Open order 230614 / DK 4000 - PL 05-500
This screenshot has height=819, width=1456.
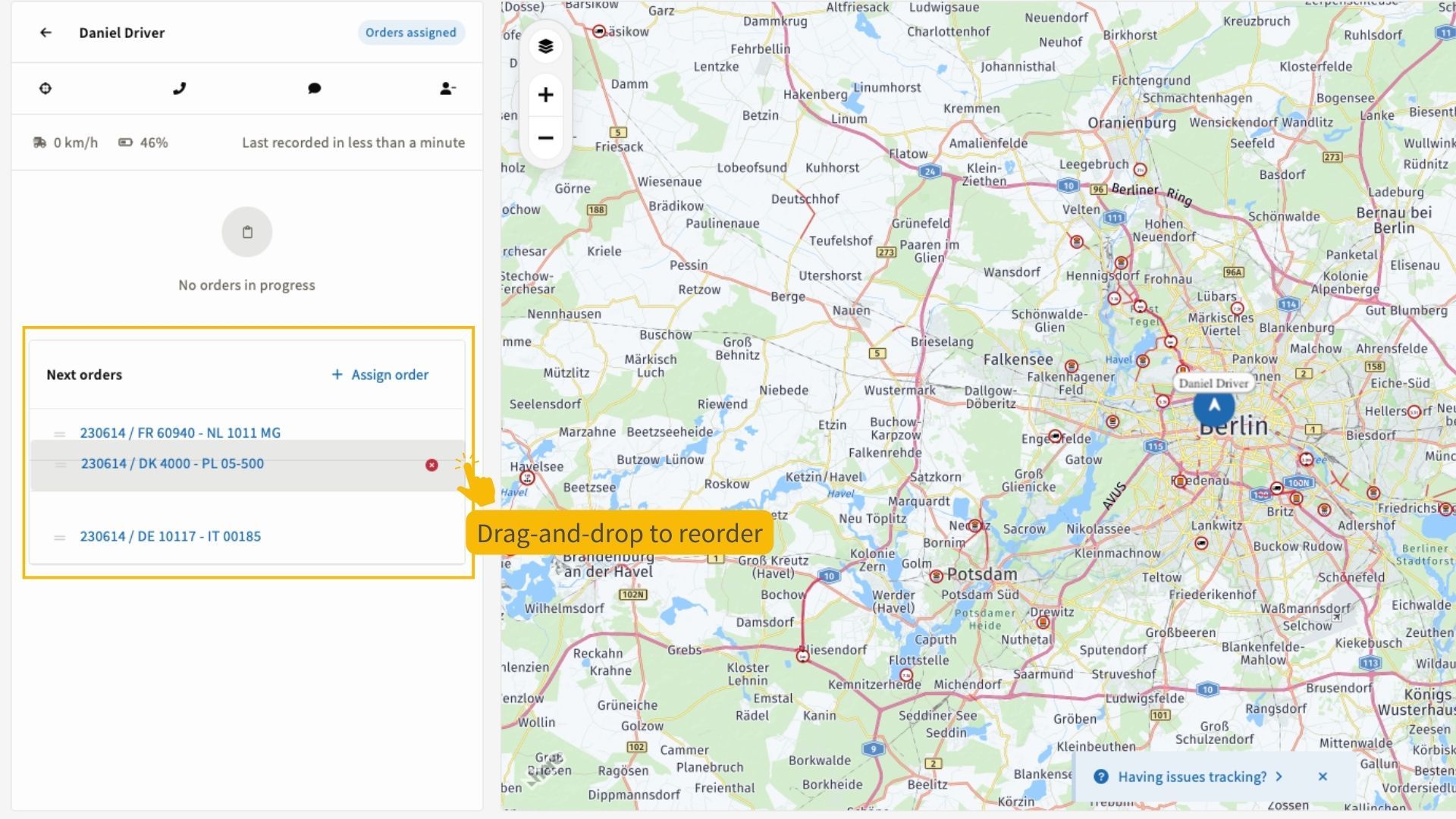point(173,463)
